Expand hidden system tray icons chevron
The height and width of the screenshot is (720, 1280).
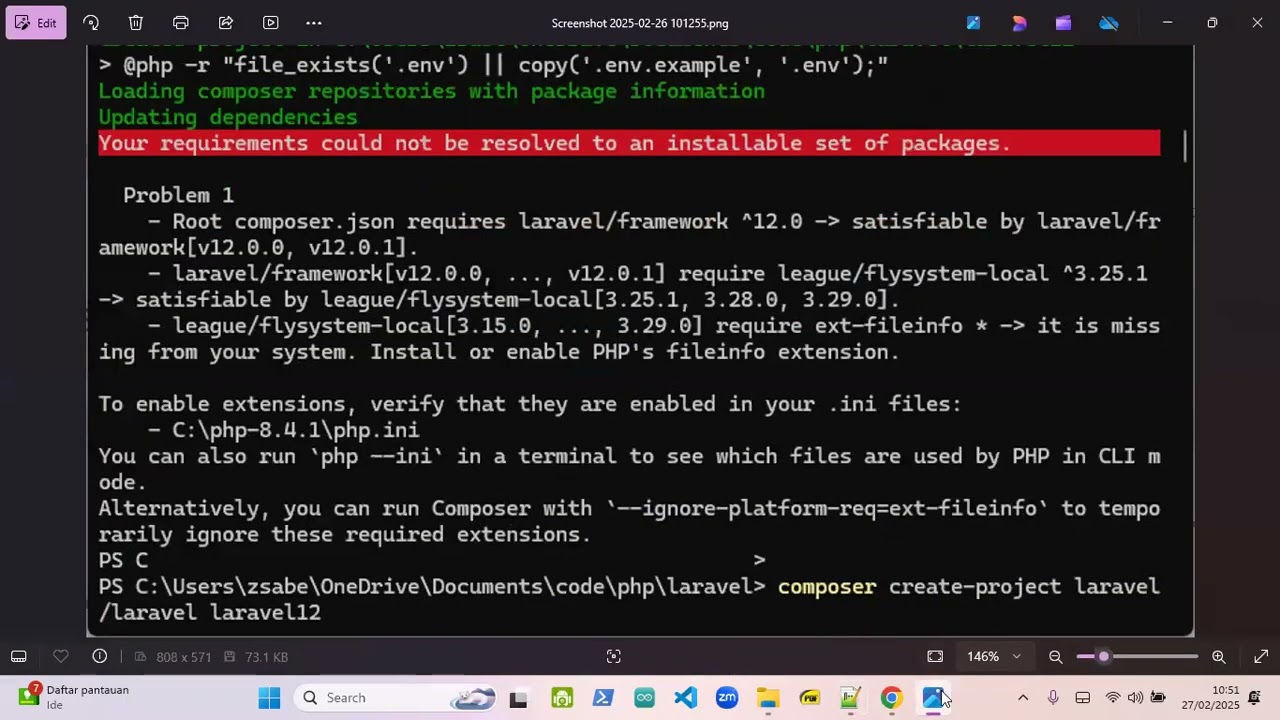tap(1022, 698)
